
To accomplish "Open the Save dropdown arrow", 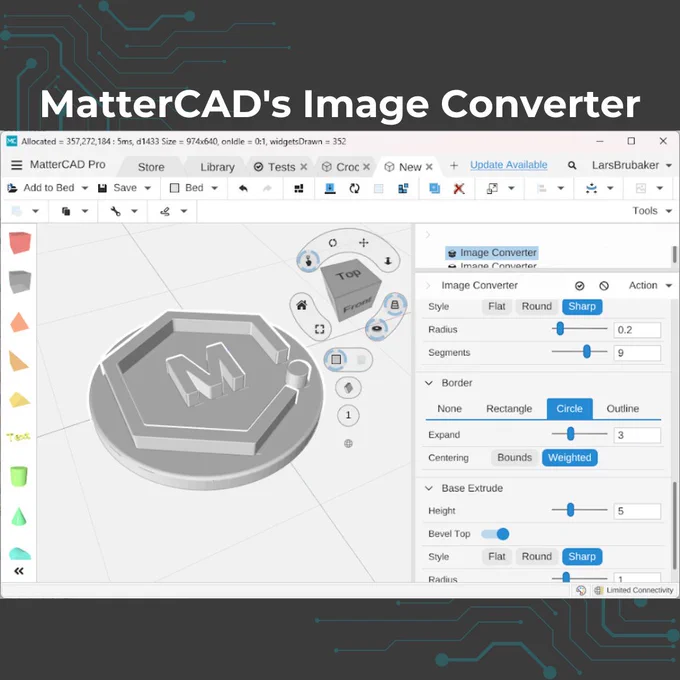I will [x=147, y=188].
